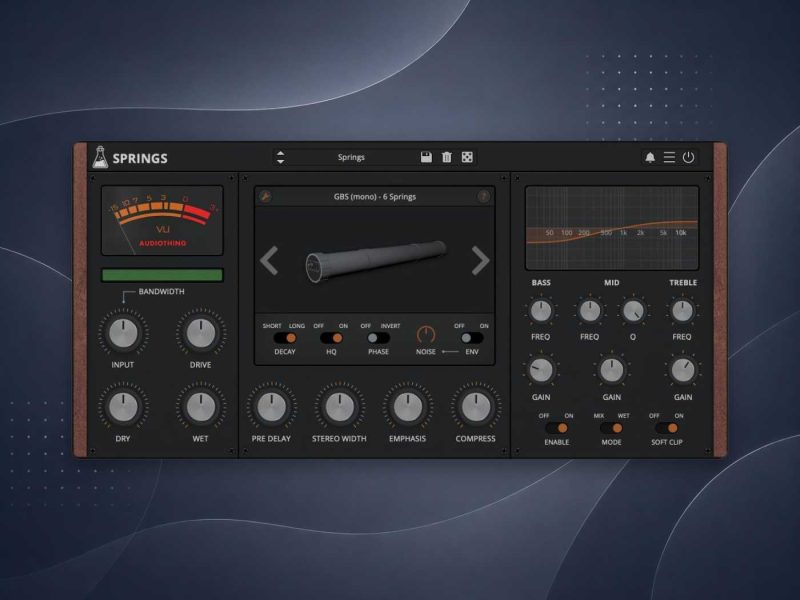Click the Treble Gain knob

pos(683,370)
